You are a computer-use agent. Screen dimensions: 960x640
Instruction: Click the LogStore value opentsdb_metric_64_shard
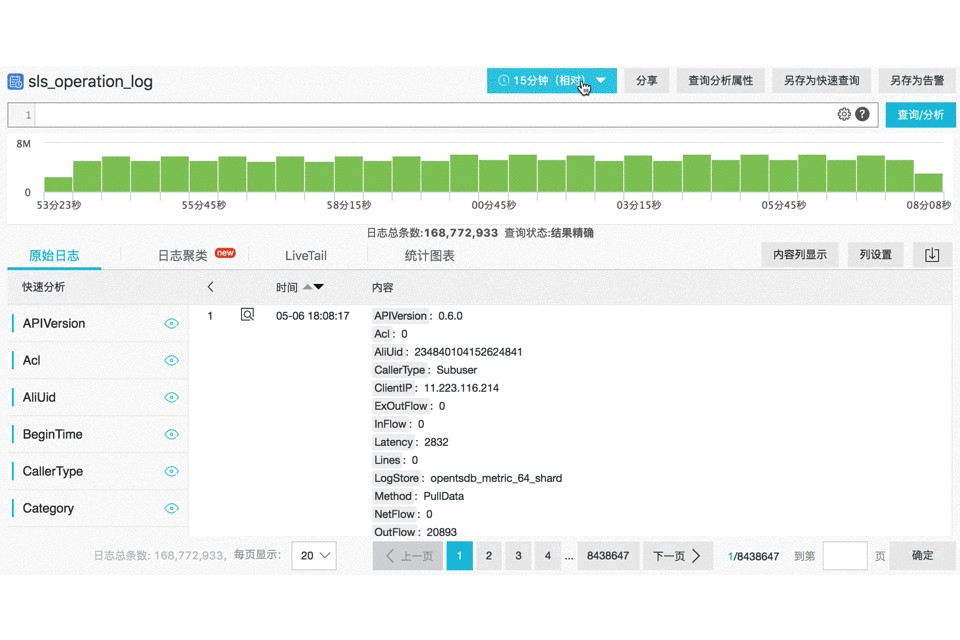coord(496,478)
